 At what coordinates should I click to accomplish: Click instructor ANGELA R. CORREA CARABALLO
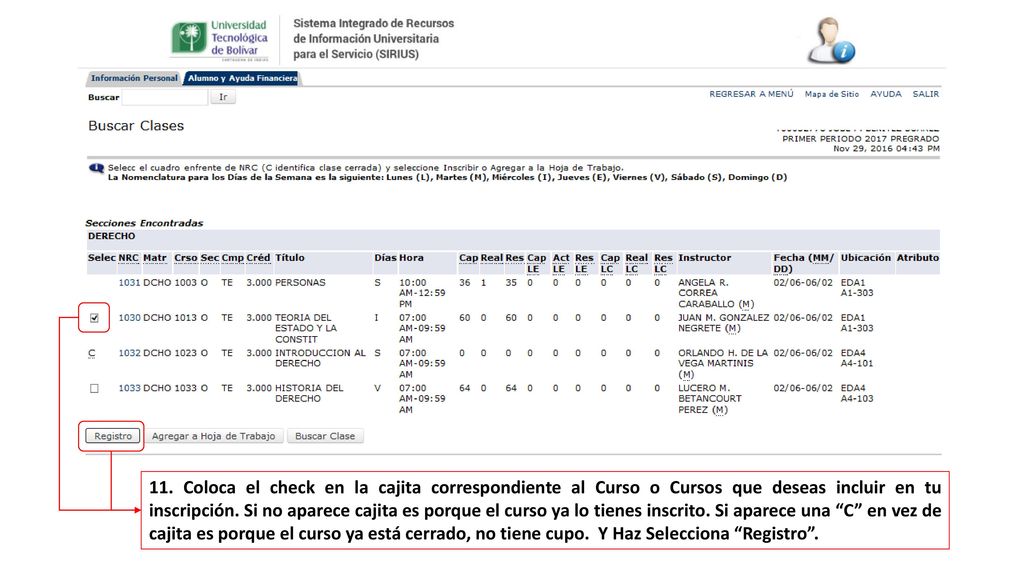pos(716,294)
